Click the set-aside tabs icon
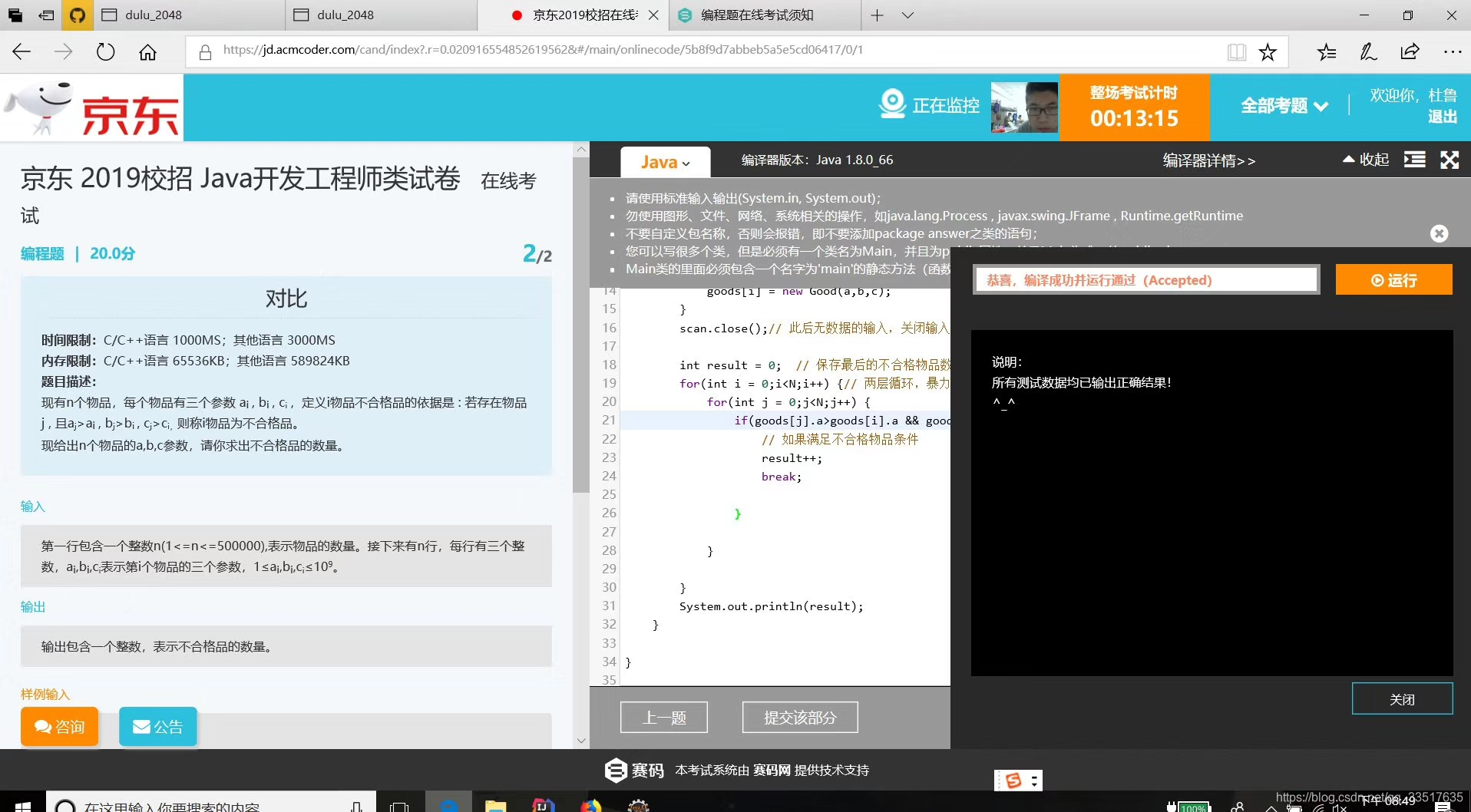Viewport: 1471px width, 812px height. (x=15, y=15)
